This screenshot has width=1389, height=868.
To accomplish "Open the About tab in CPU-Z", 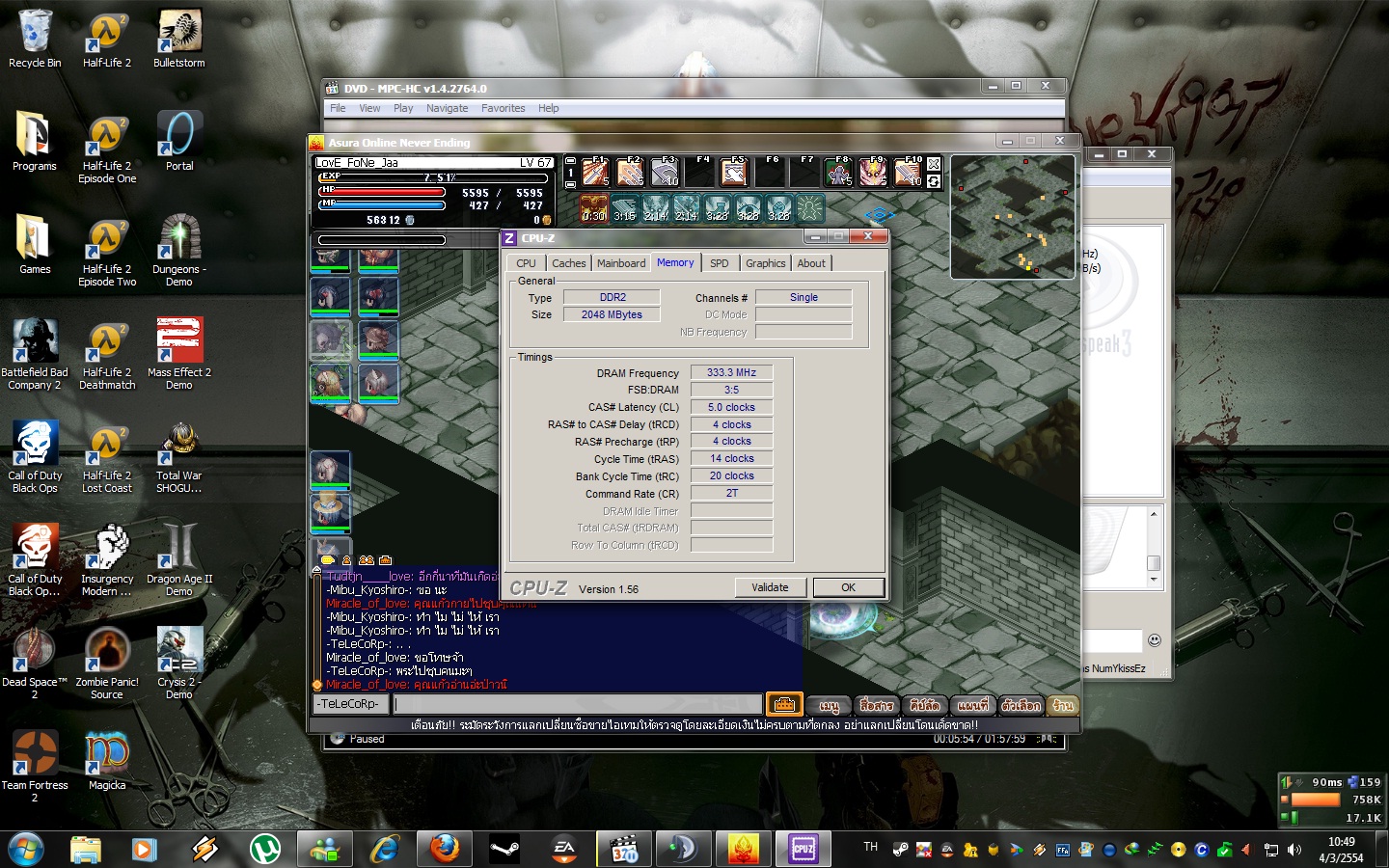I will 811,263.
